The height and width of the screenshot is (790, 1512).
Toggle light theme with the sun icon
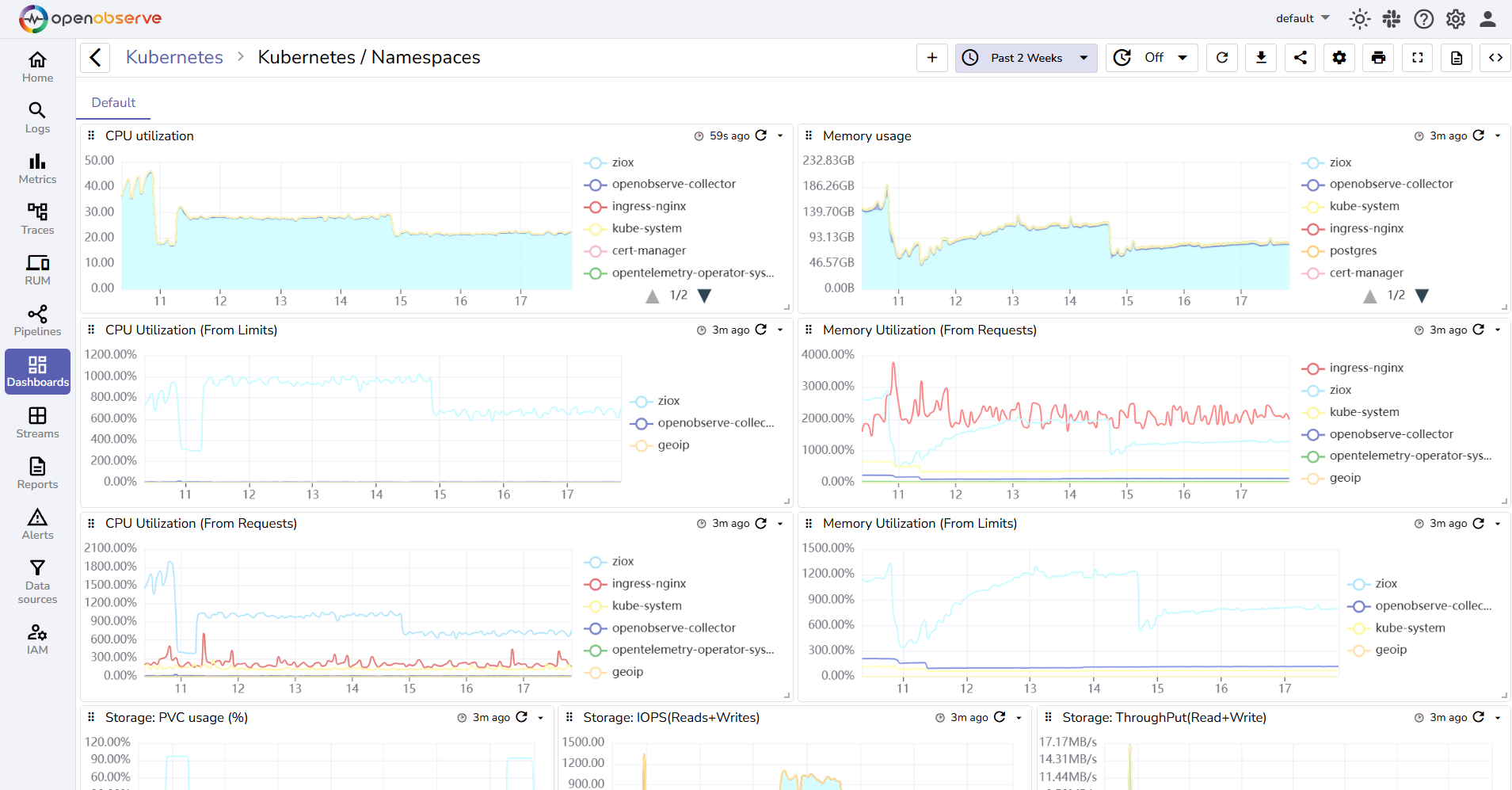[x=1359, y=18]
